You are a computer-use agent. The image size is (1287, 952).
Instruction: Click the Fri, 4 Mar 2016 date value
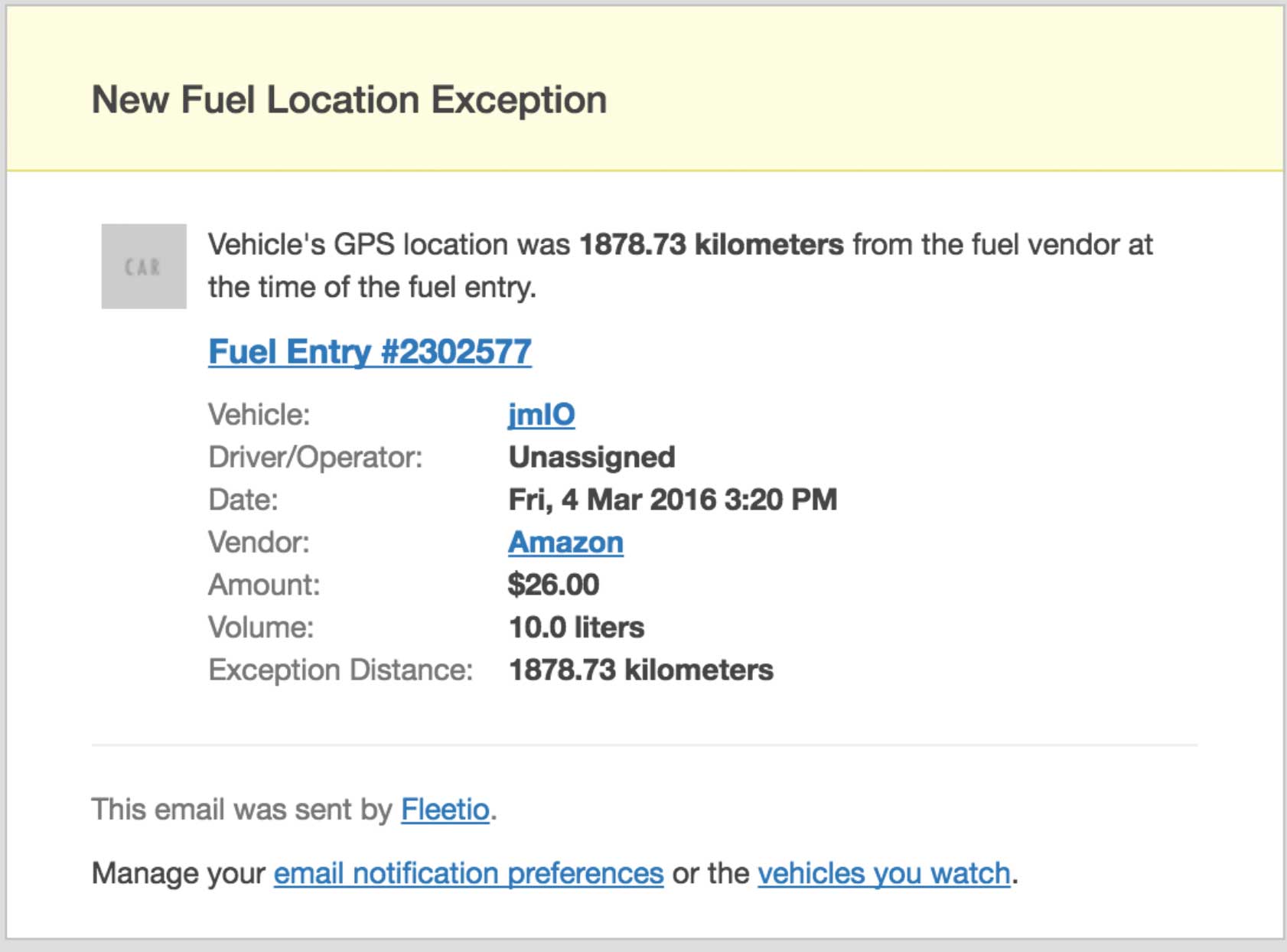(x=673, y=500)
